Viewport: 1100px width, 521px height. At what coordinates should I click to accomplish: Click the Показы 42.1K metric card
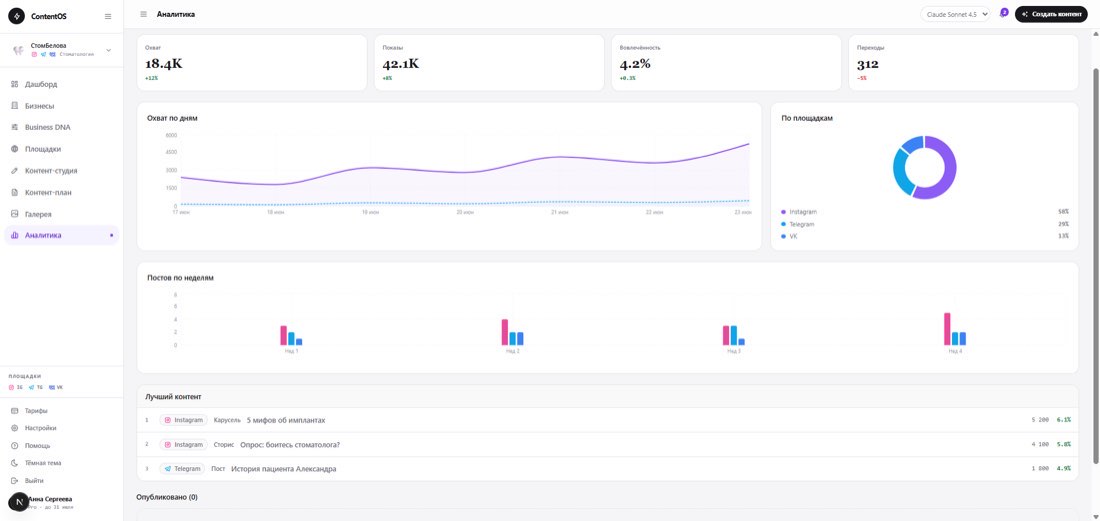coord(489,62)
